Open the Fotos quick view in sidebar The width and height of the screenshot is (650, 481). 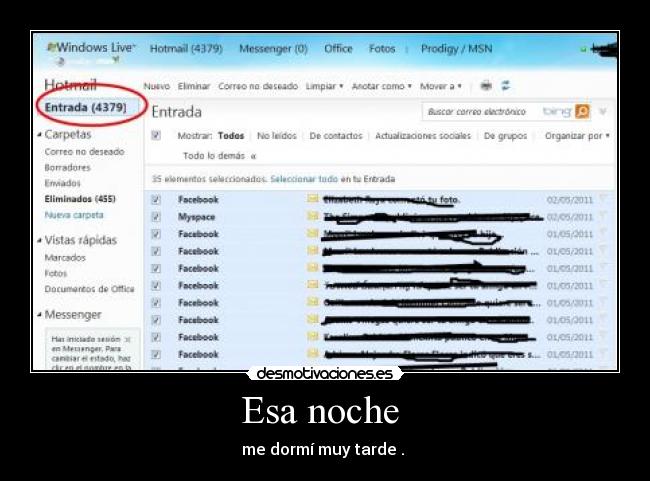56,273
